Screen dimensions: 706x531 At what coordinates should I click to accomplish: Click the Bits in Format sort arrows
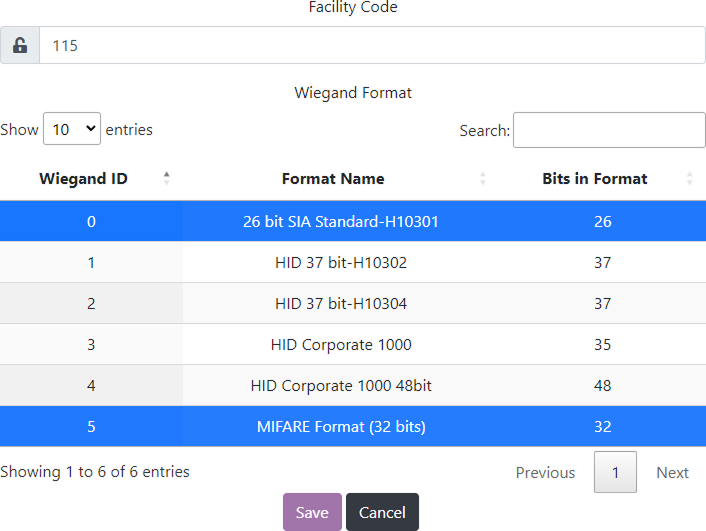(x=689, y=178)
